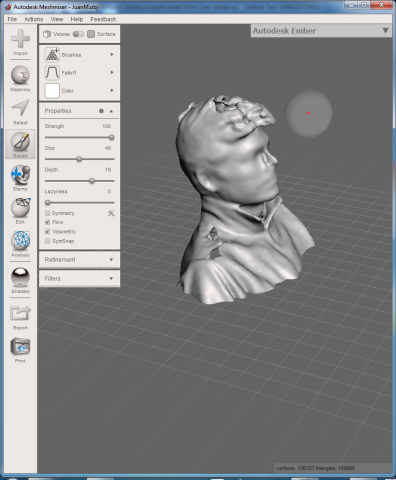Maximize the Meshmixer window

click(364, 5)
